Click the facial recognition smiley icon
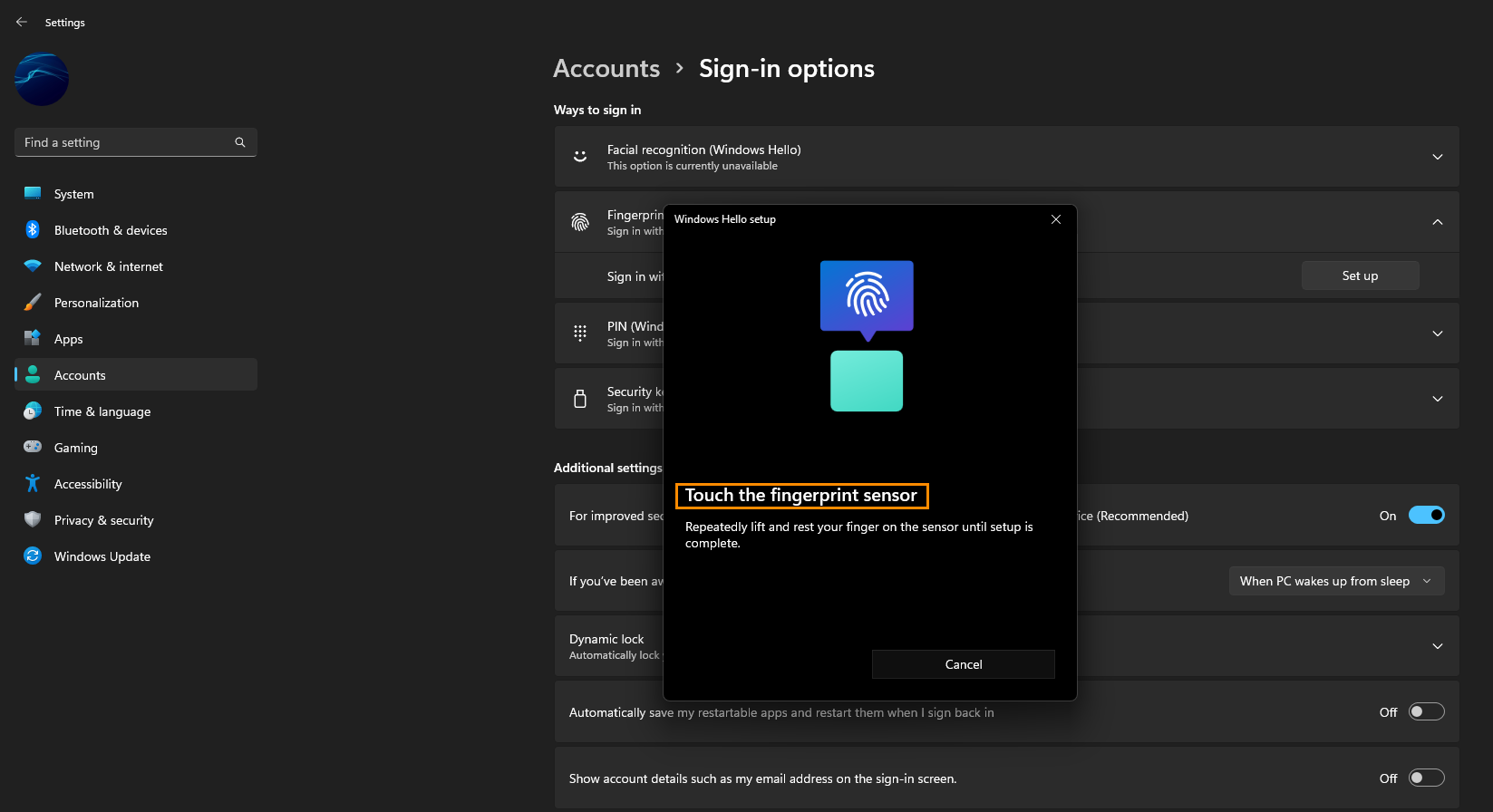This screenshot has height=812, width=1493. click(580, 157)
